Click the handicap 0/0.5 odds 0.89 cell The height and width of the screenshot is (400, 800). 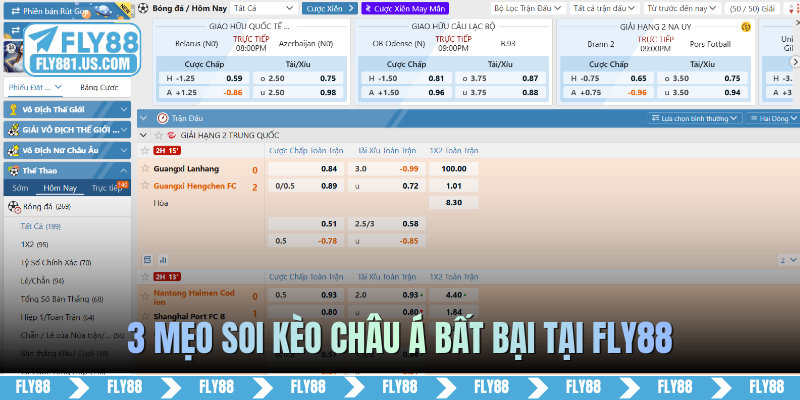coord(306,186)
